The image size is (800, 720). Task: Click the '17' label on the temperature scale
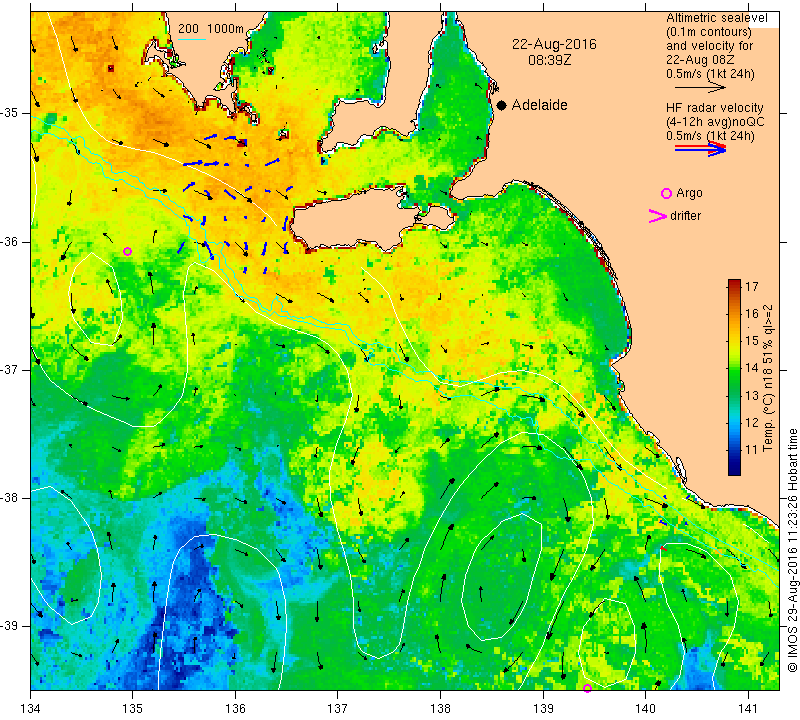coord(752,286)
